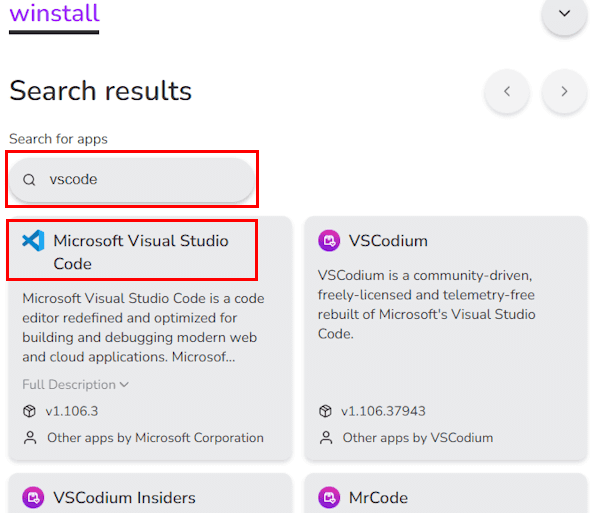Expand the Full Description section
The image size is (600, 513).
click(x=76, y=384)
